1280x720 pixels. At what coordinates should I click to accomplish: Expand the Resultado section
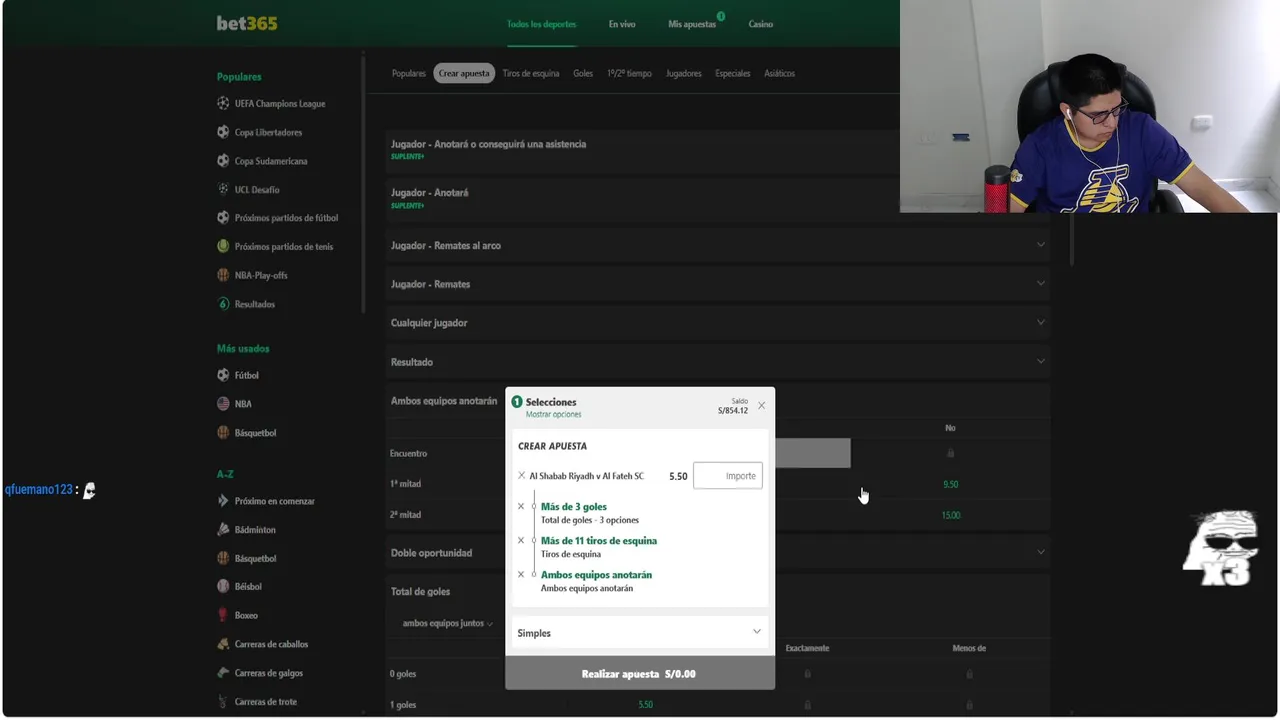point(718,362)
